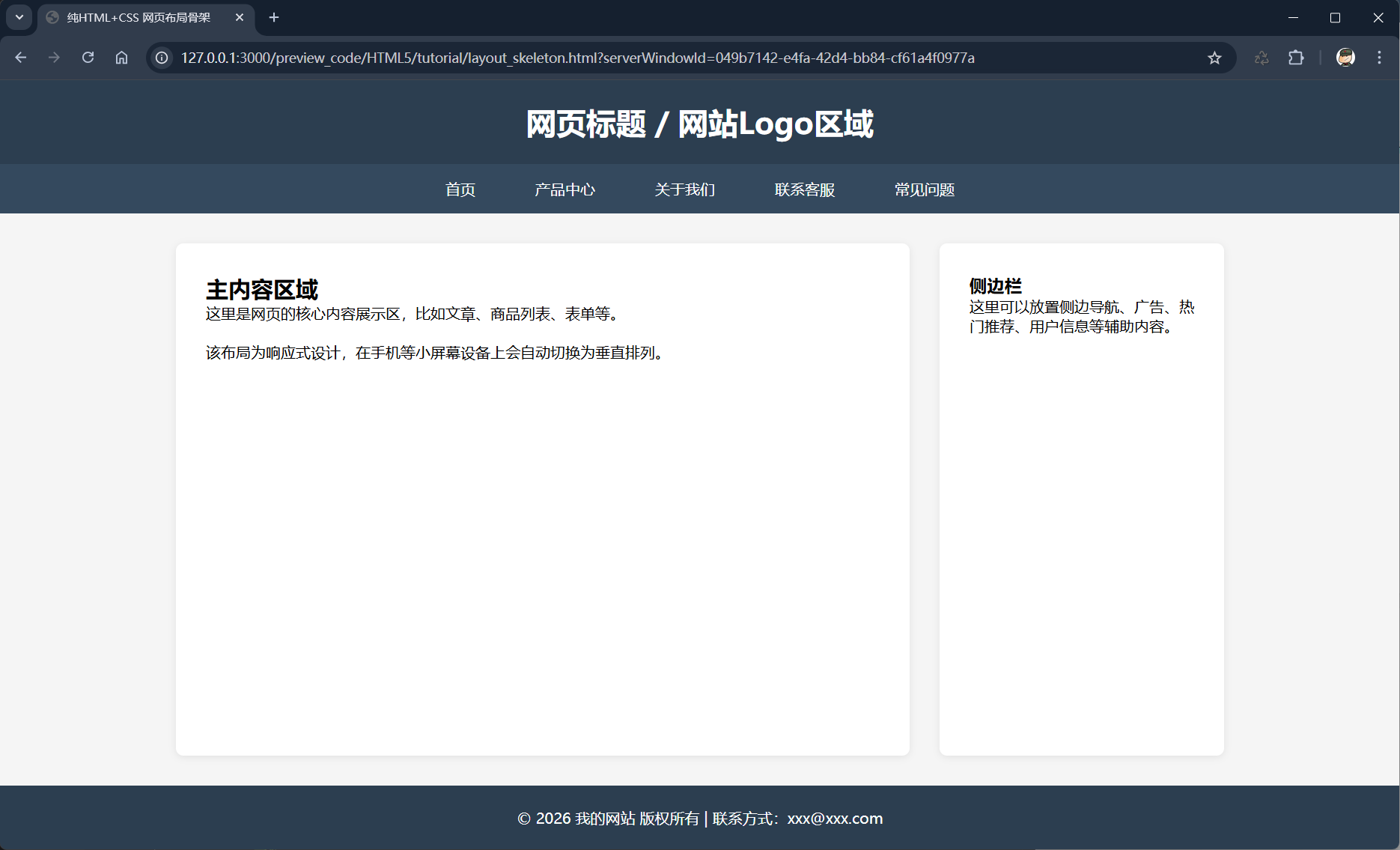Open the extensions puzzle icon
This screenshot has width=1400, height=850.
pos(1296,58)
